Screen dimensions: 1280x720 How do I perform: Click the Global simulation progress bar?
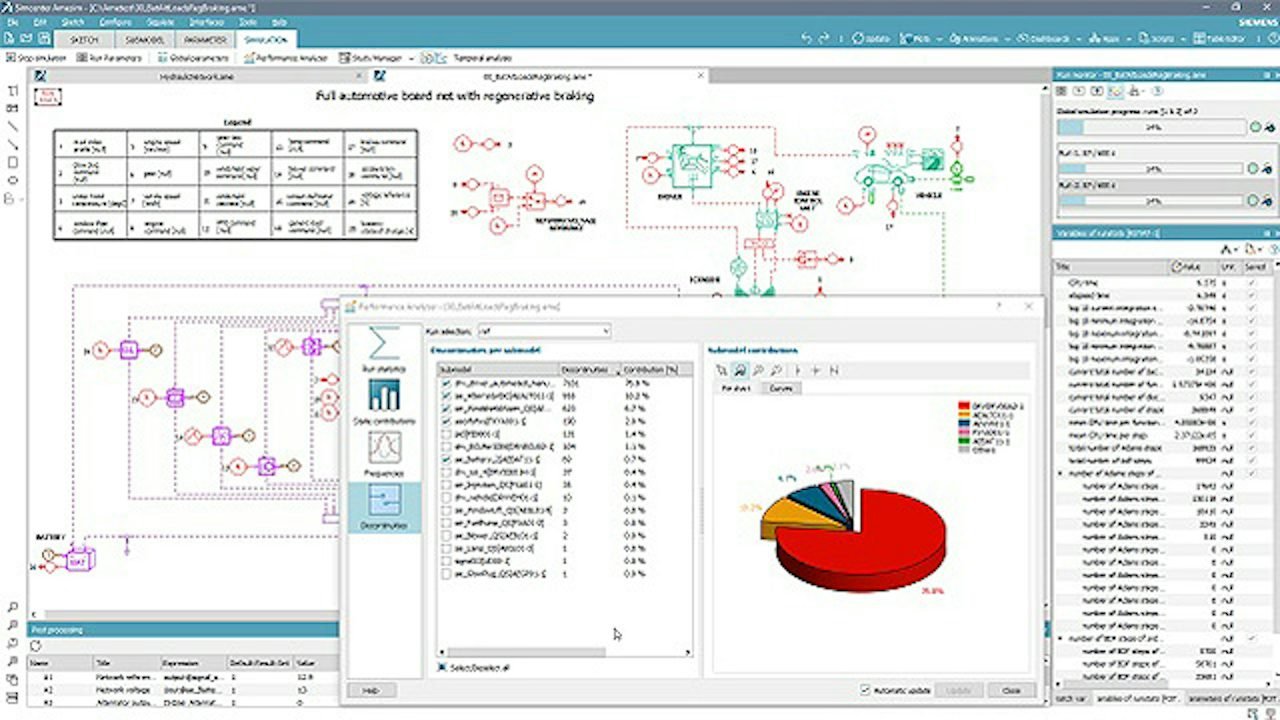tap(1151, 128)
